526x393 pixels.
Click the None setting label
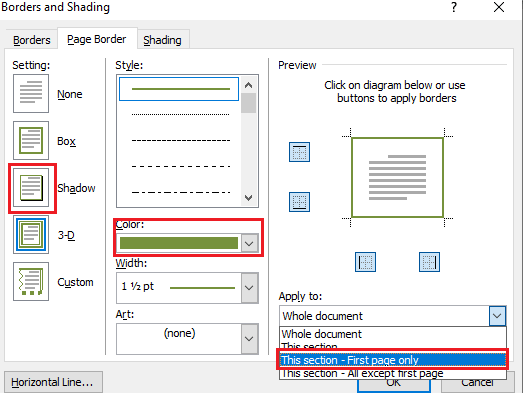(69, 94)
